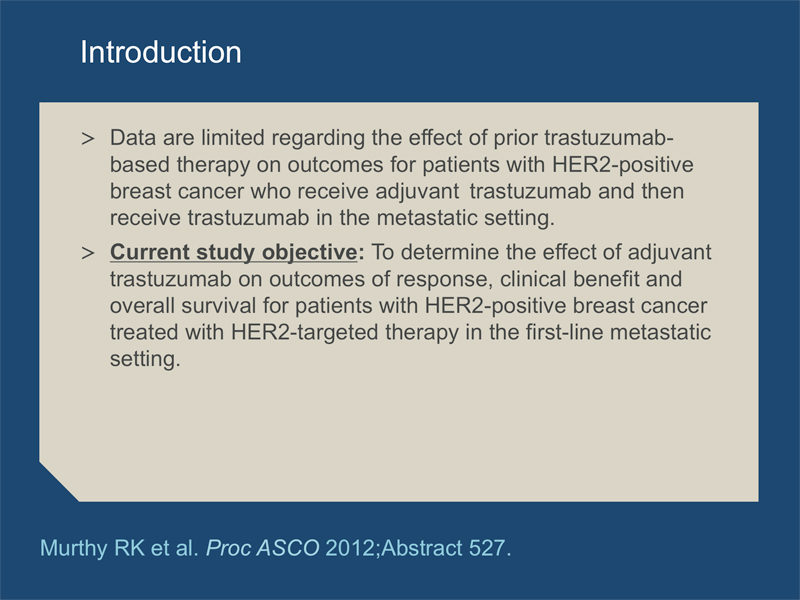800x600 pixels.
Task: Click the second bullet arrow marker
Action: 88,253
